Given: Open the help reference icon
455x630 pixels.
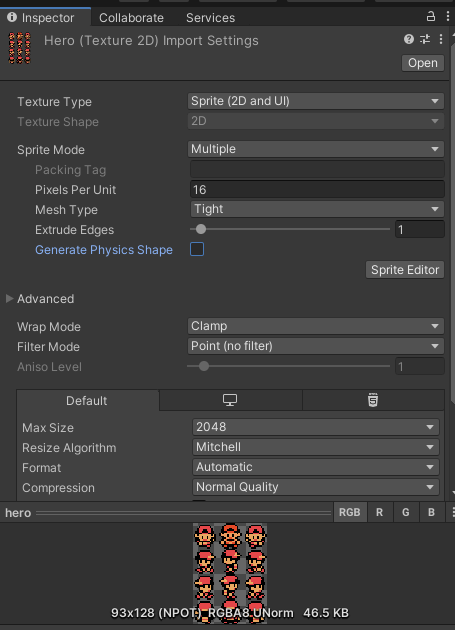Looking at the screenshot, I should pyautogui.click(x=409, y=39).
